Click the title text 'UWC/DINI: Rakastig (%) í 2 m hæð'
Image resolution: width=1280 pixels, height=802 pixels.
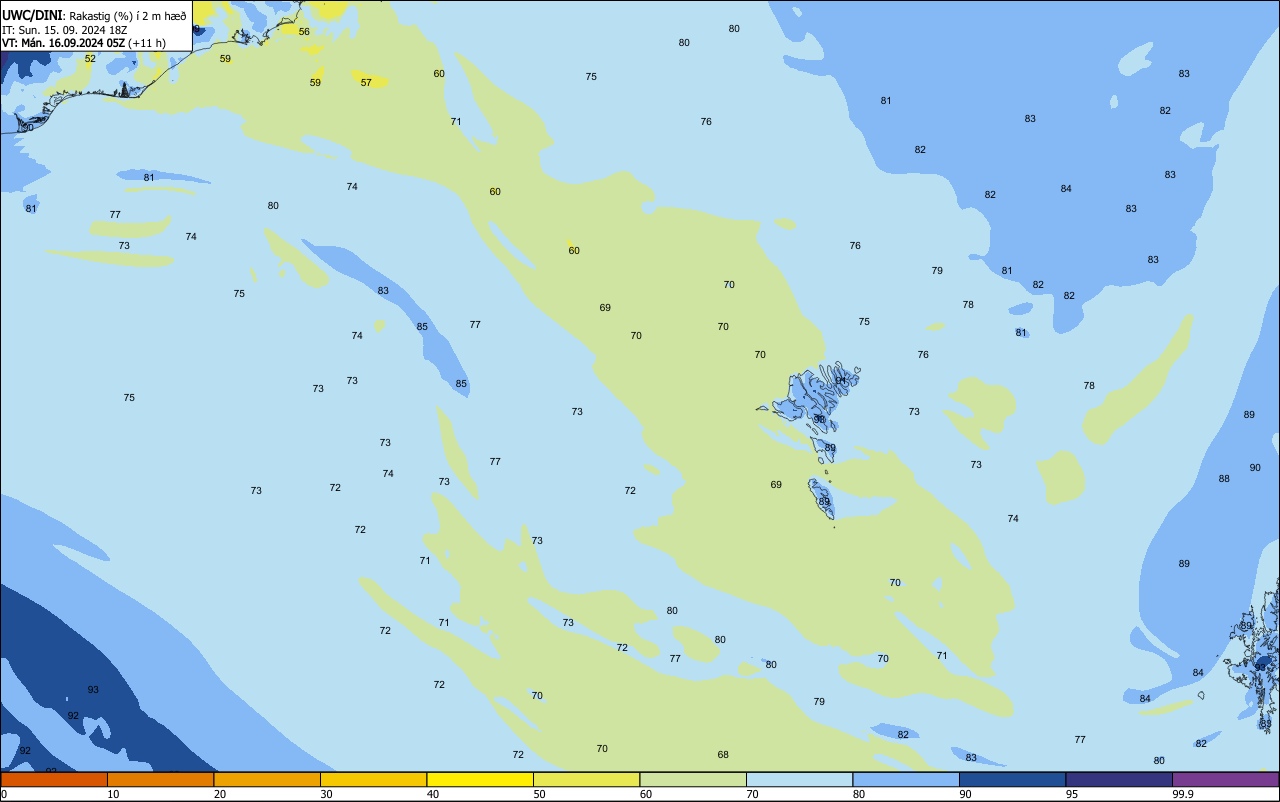94,15
